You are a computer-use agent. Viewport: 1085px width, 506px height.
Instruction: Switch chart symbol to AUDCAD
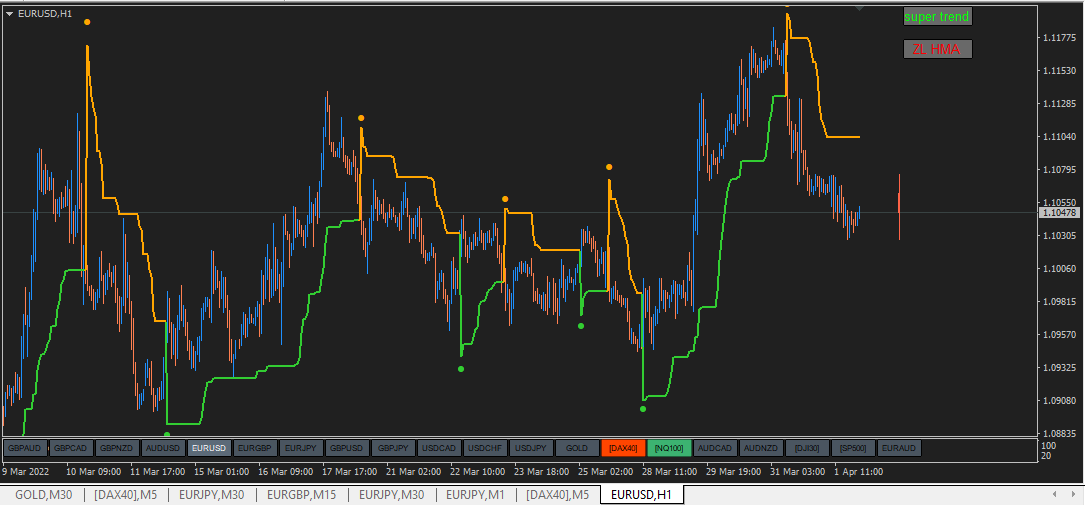tap(715, 449)
